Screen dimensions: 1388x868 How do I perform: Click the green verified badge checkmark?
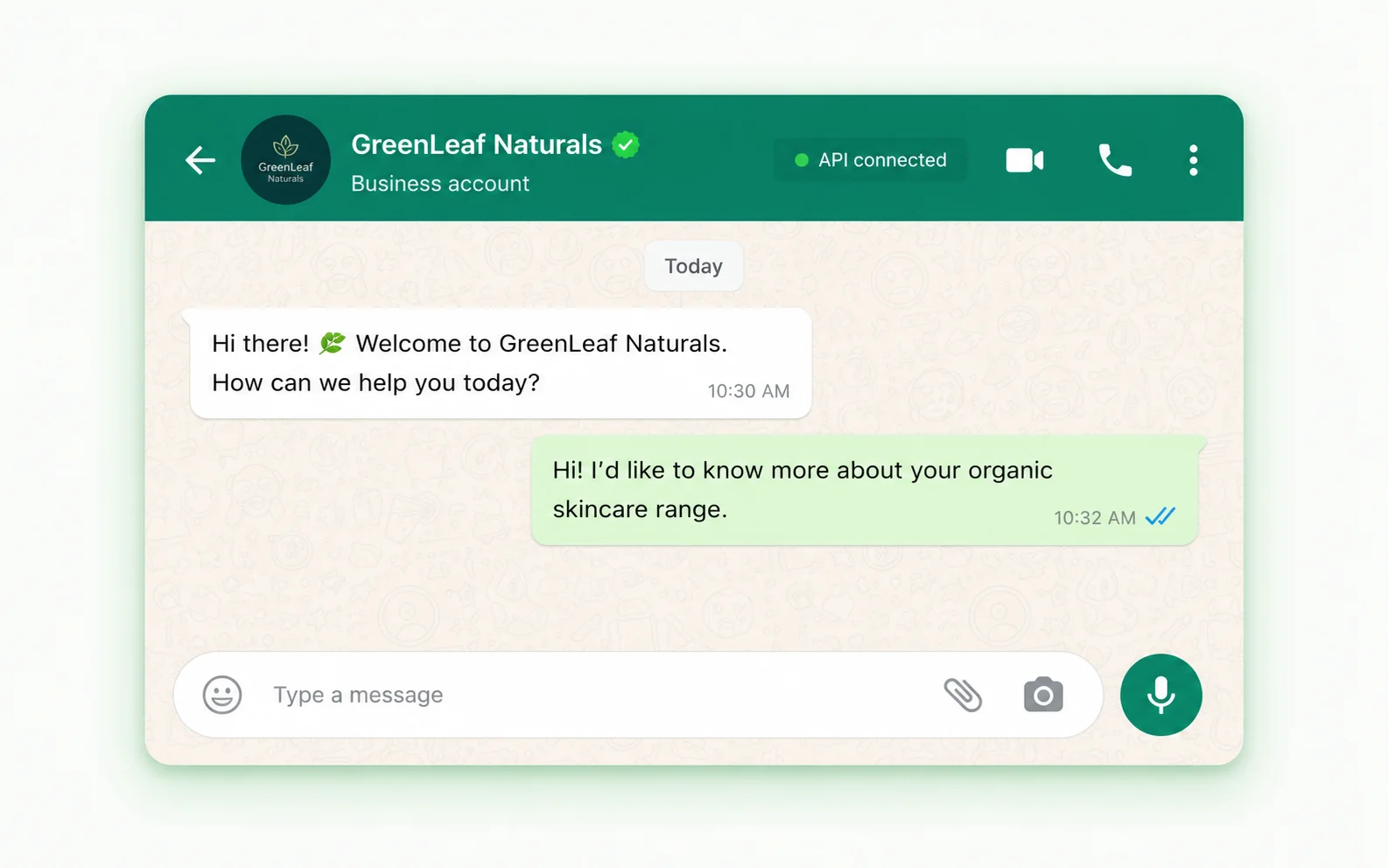626,144
